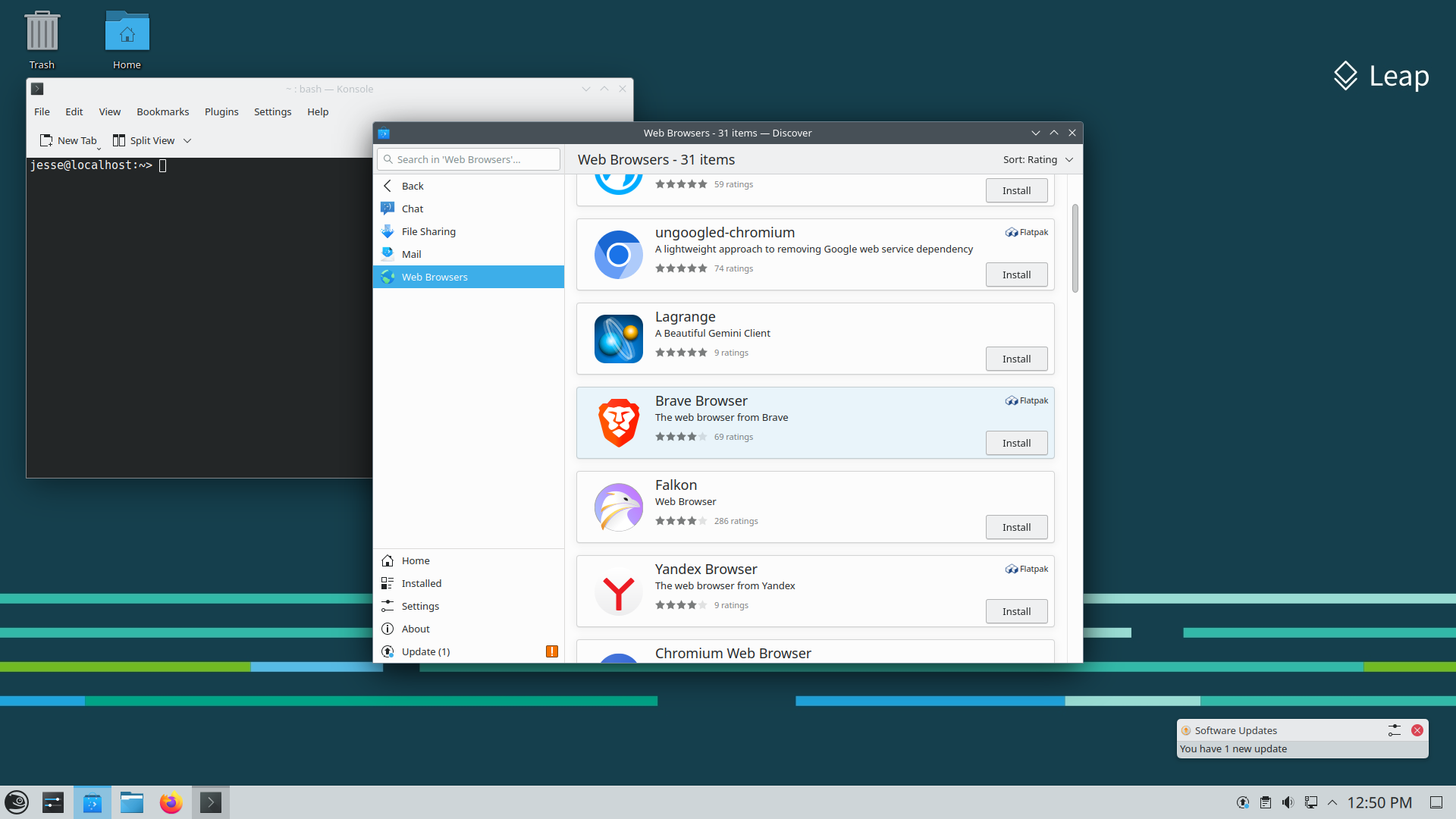Open System Settings from the taskbar
The width and height of the screenshot is (1456, 819).
coord(53,802)
